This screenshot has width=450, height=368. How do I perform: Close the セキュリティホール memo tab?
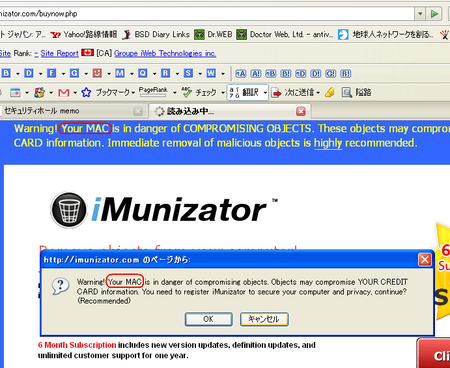pos(138,111)
